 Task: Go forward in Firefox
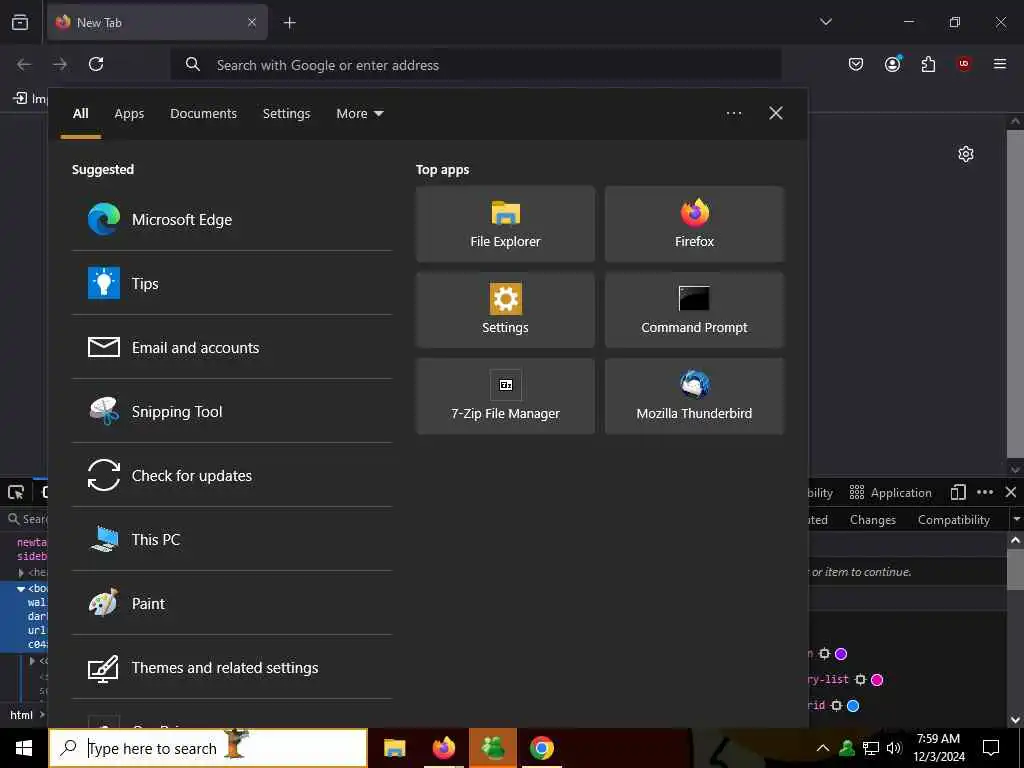[60, 64]
